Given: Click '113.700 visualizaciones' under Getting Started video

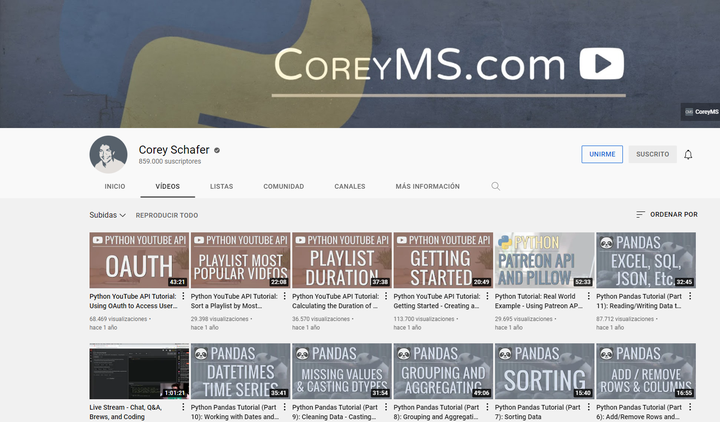Looking at the screenshot, I should point(424,319).
